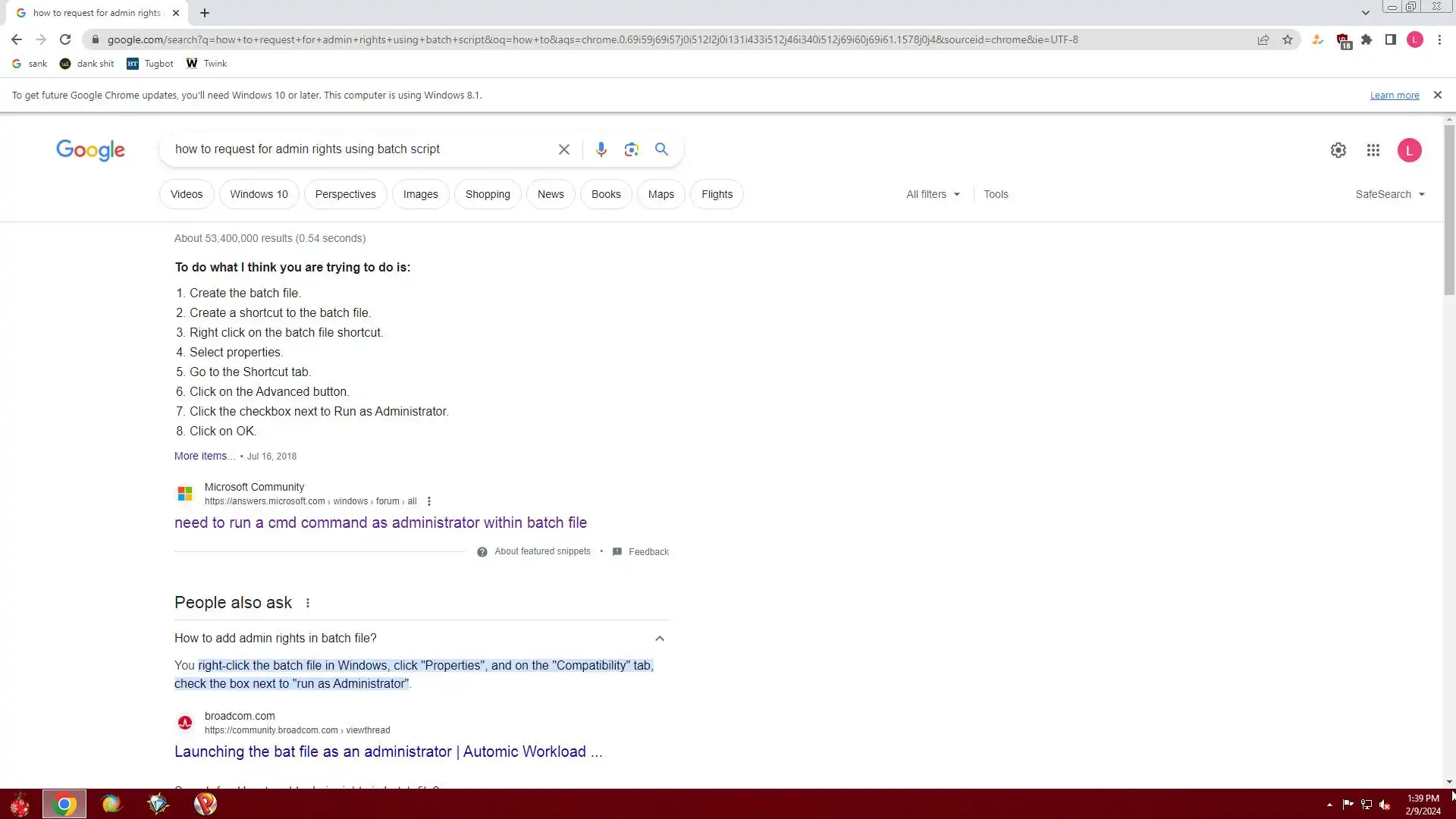Image resolution: width=1456 pixels, height=819 pixels.
Task: Click the page vertical scrollbar thumb
Action: [1449, 209]
